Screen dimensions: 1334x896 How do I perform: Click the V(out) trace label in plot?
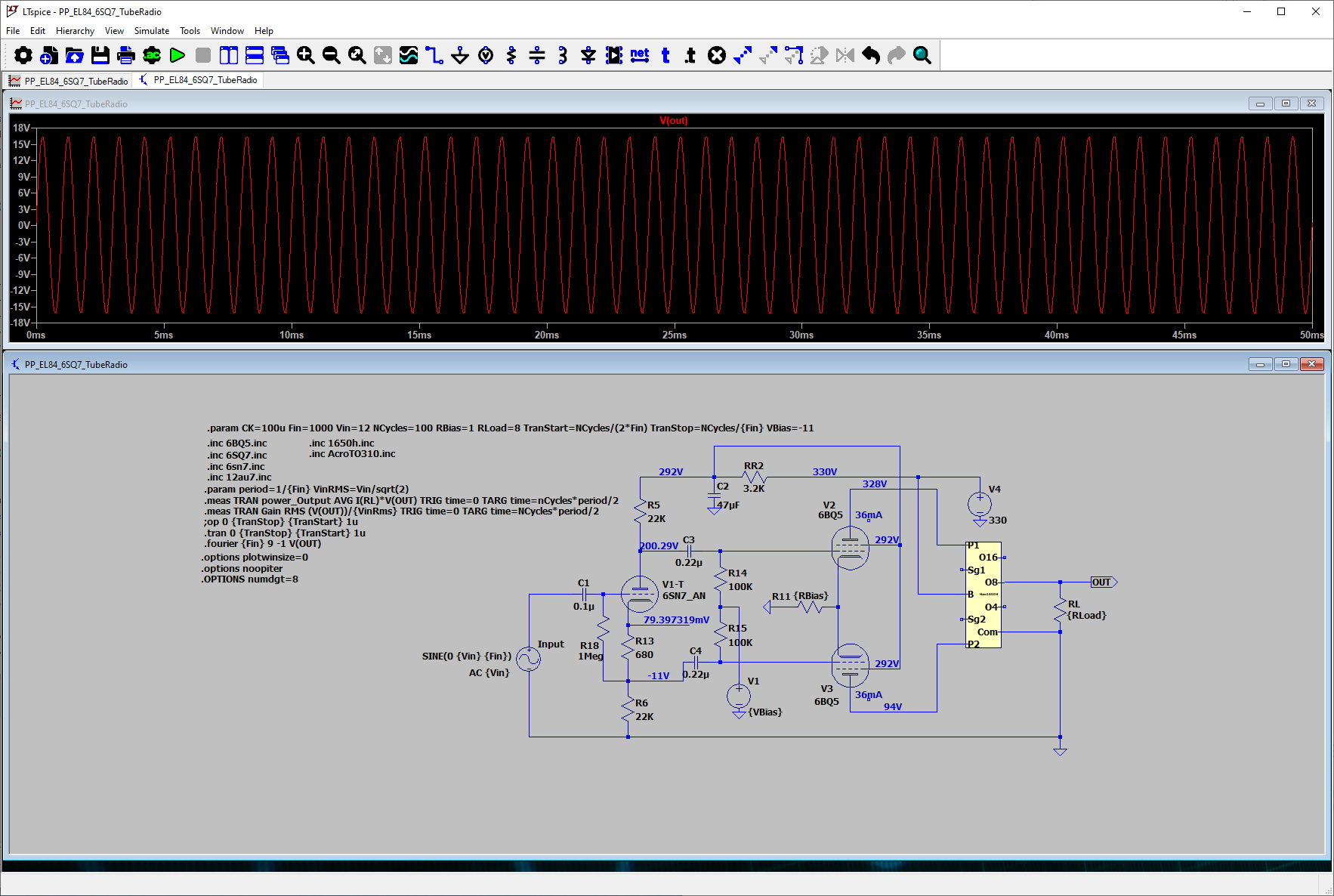pos(673,121)
